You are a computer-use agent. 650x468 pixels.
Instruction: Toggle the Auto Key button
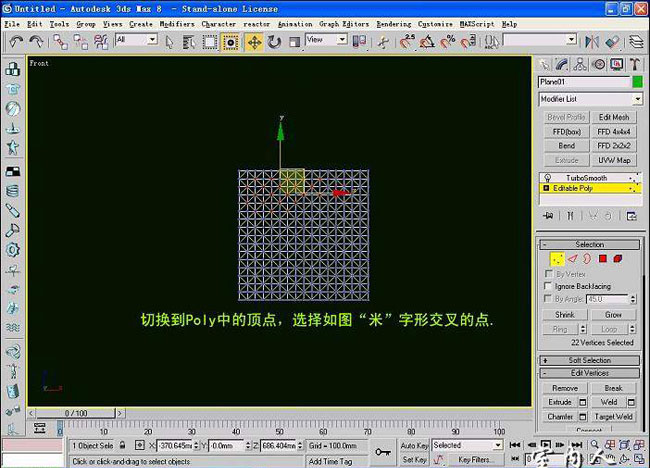click(x=414, y=445)
